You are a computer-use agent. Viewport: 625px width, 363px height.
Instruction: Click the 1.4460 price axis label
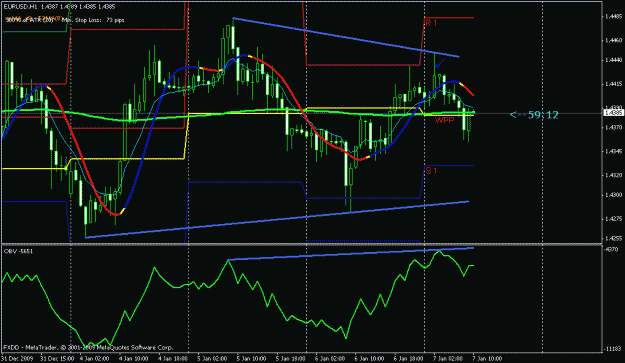(613, 40)
